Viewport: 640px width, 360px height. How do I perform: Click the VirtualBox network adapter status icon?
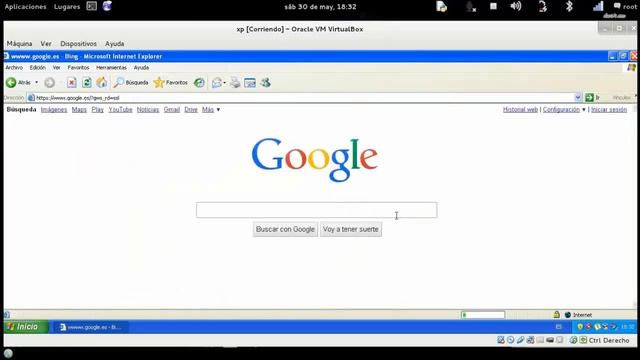pos(530,340)
